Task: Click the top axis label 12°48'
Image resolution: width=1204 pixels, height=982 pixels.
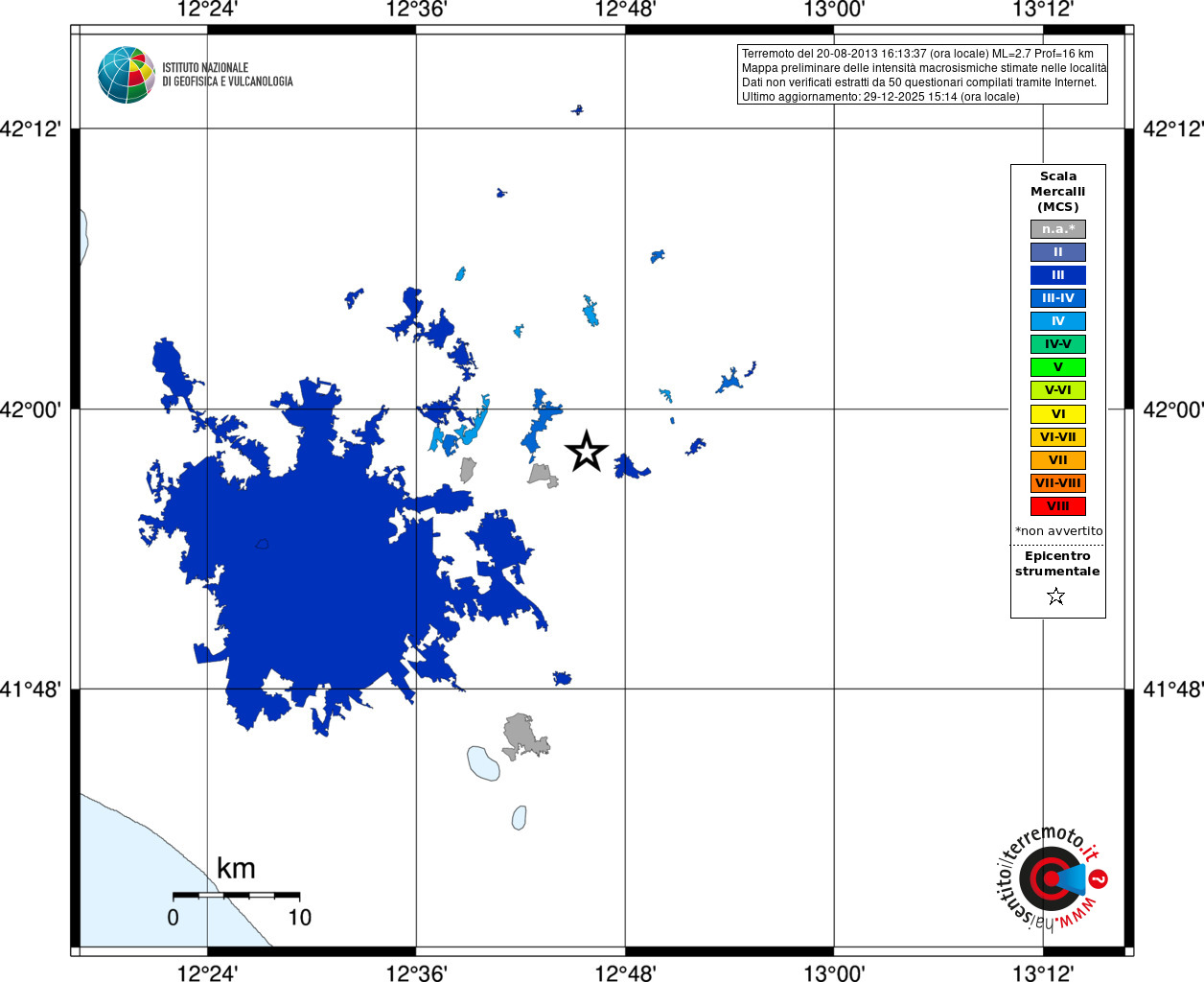Action: (625, 10)
